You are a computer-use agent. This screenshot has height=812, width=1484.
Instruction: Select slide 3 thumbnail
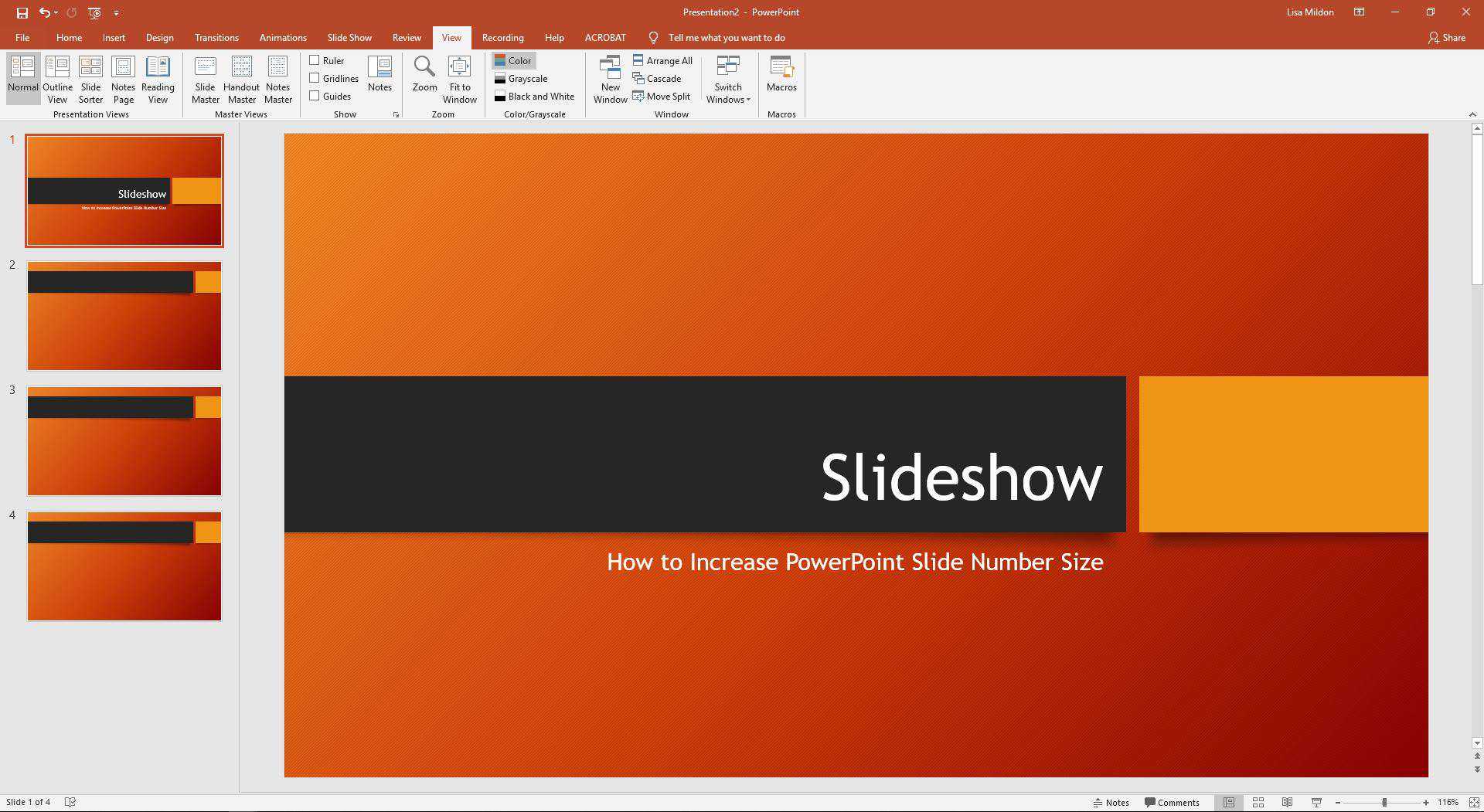124,440
